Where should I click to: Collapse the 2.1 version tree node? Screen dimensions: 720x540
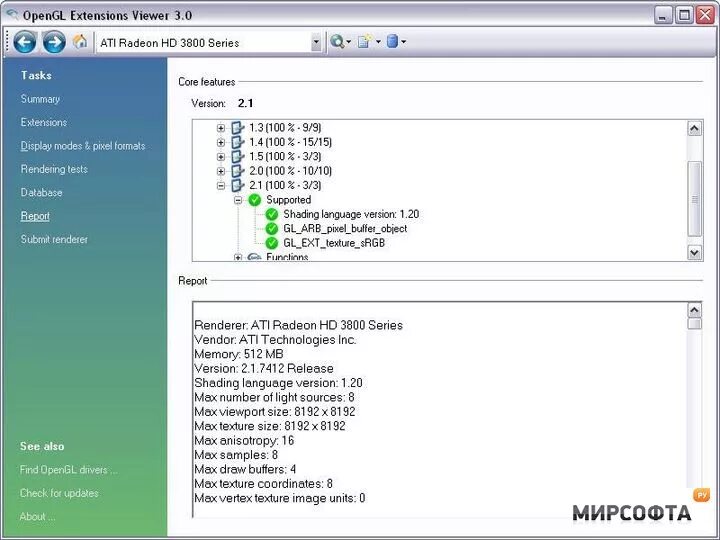pos(221,186)
